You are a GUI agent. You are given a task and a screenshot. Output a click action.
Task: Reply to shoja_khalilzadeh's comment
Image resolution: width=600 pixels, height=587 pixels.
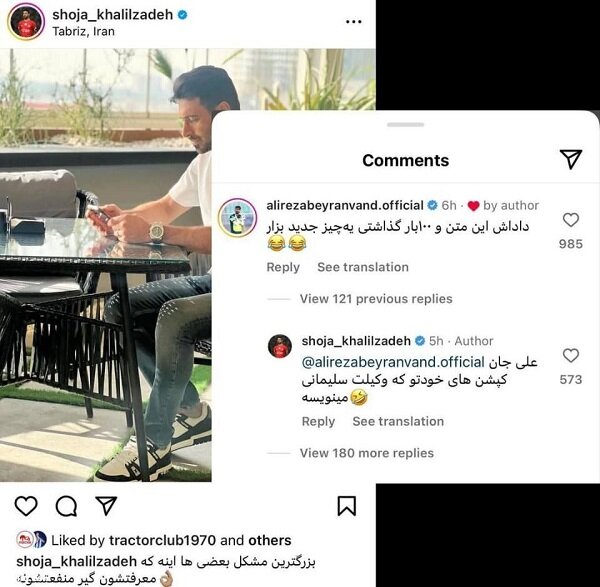[318, 421]
